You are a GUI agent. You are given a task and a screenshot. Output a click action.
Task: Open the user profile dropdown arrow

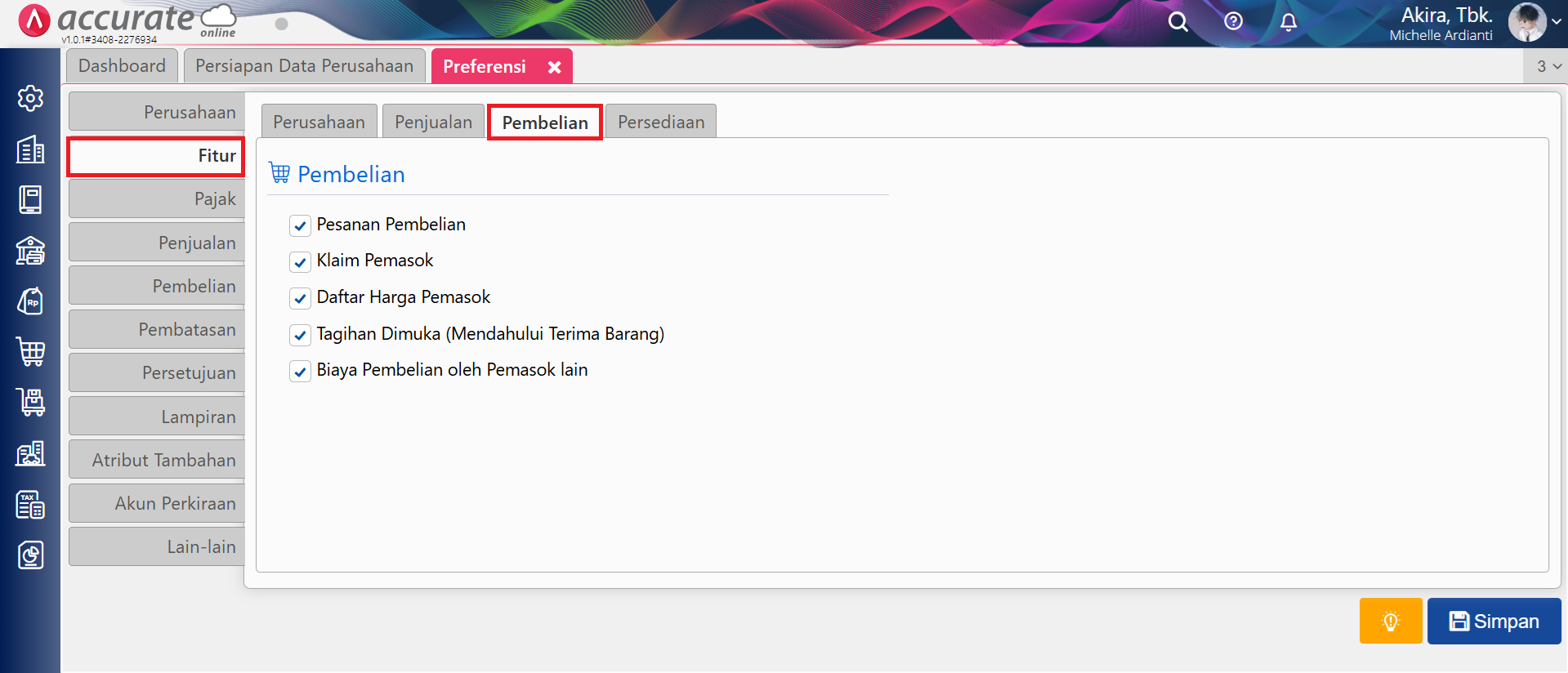[1557, 22]
